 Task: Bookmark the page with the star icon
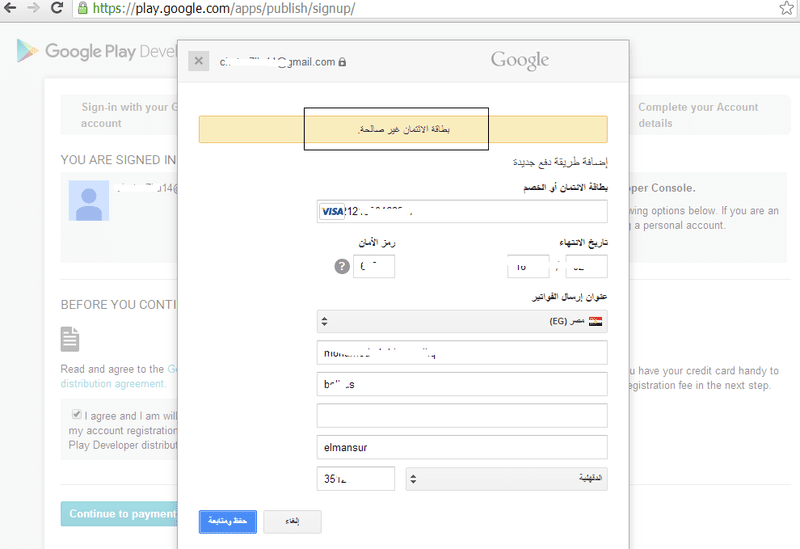click(x=786, y=8)
